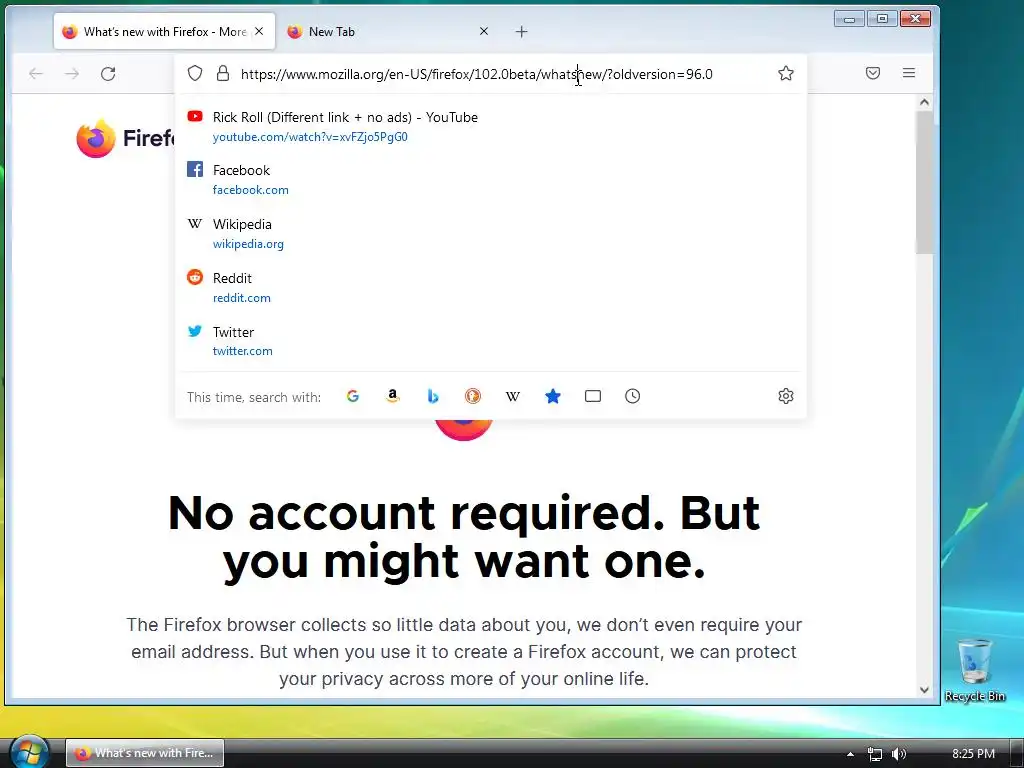Open the Recycle Bin desktop icon

[974, 670]
